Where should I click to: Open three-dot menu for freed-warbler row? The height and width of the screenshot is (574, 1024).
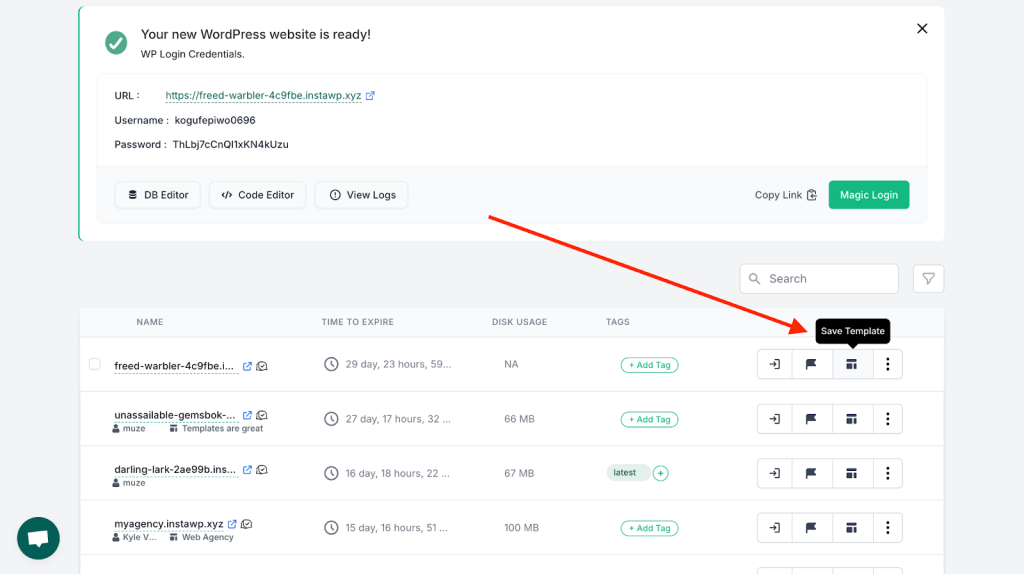pos(888,364)
